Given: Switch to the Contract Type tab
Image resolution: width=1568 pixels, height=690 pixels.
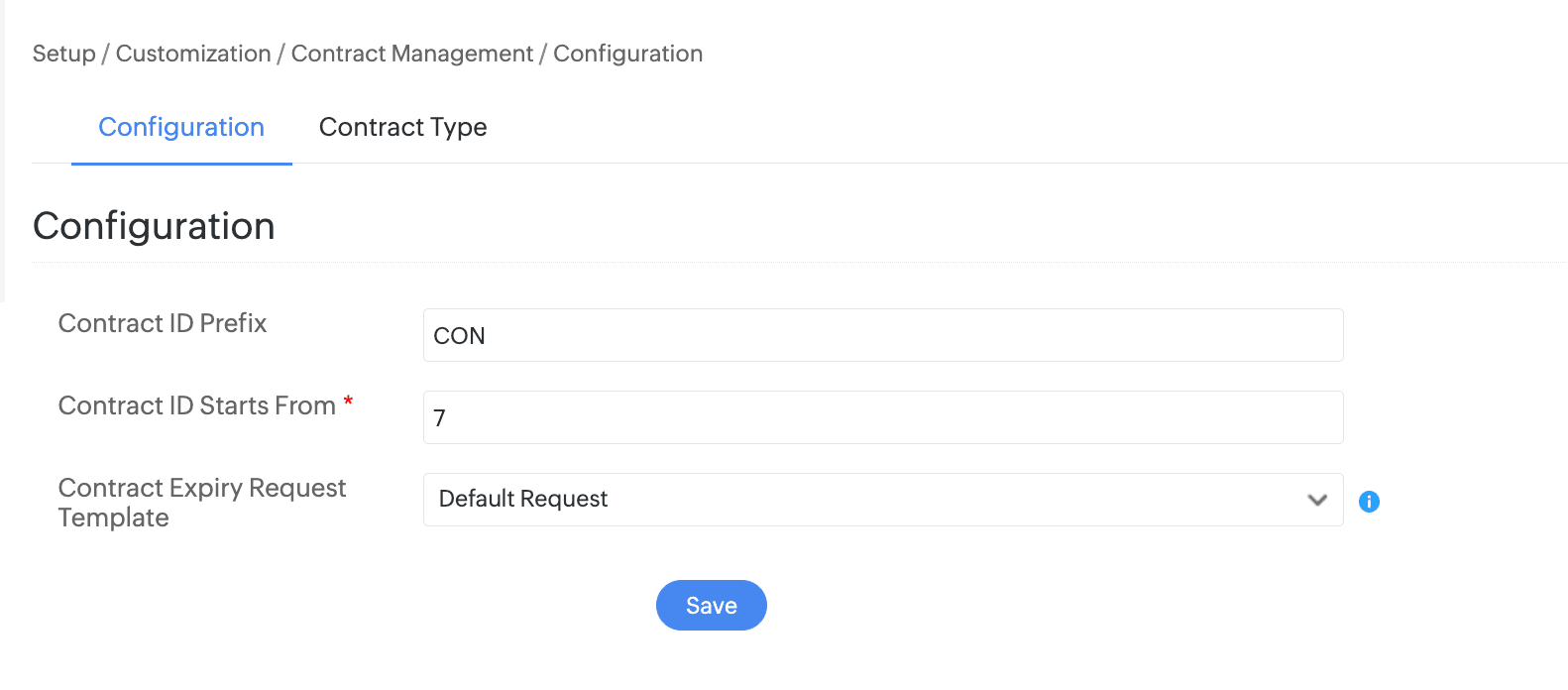Looking at the screenshot, I should coord(402,127).
